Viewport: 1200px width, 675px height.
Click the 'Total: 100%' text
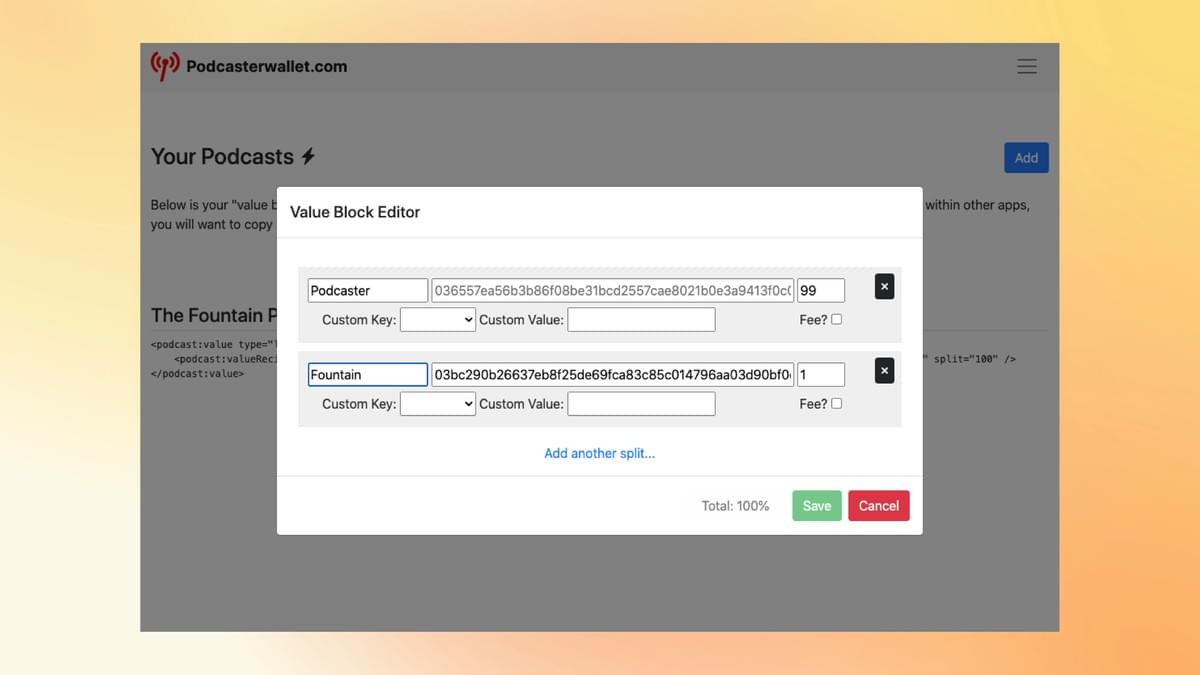pyautogui.click(x=735, y=506)
